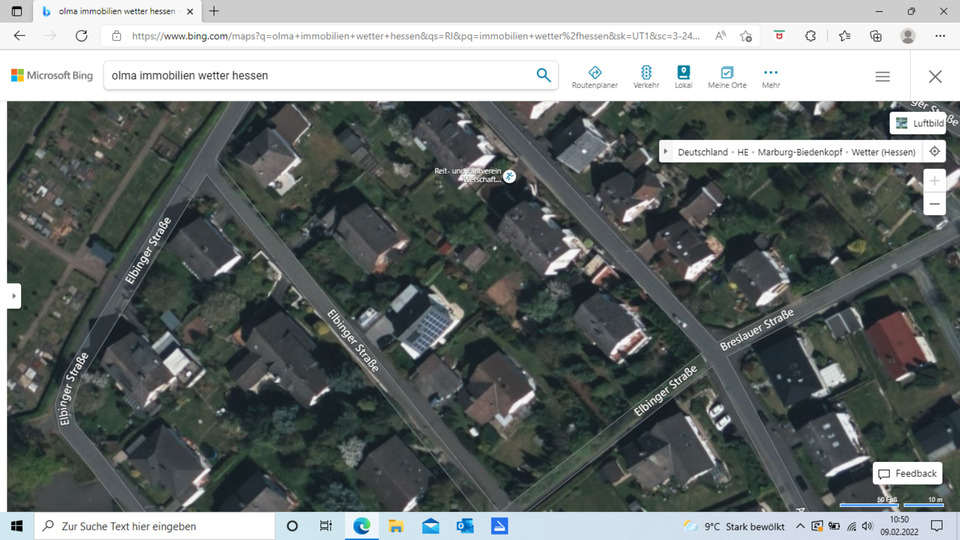Viewport: 960px width, 540px height.
Task: Zoom out on the map
Action: [934, 204]
